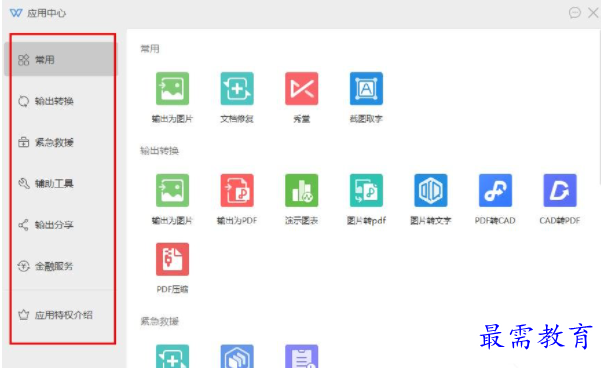Switch to the 输出转换 sidebar category
Screen dimensions: 601x368
(60, 101)
